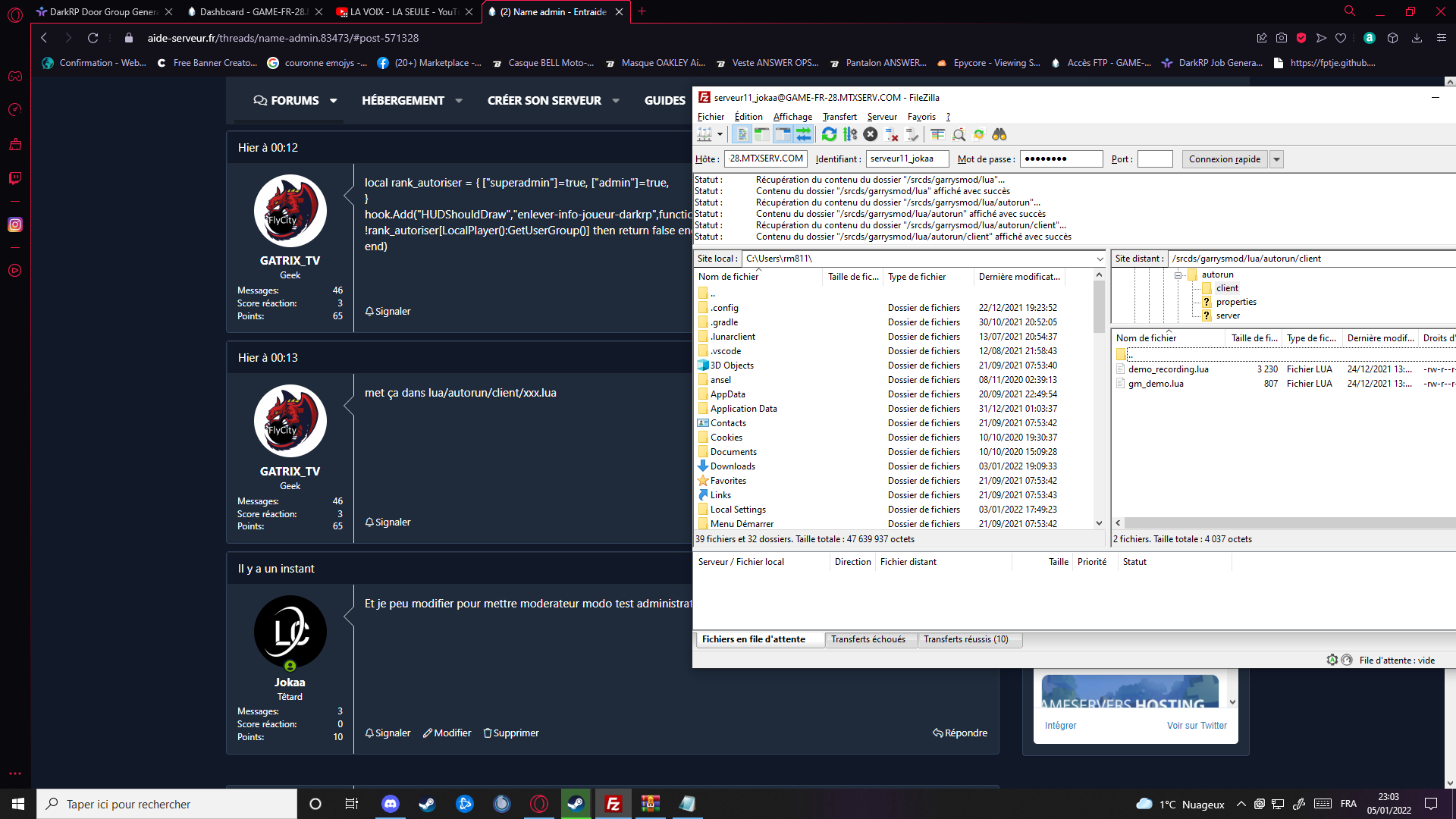This screenshot has width=1456, height=819.
Task: Open browser downloads icon
Action: click(1417, 38)
